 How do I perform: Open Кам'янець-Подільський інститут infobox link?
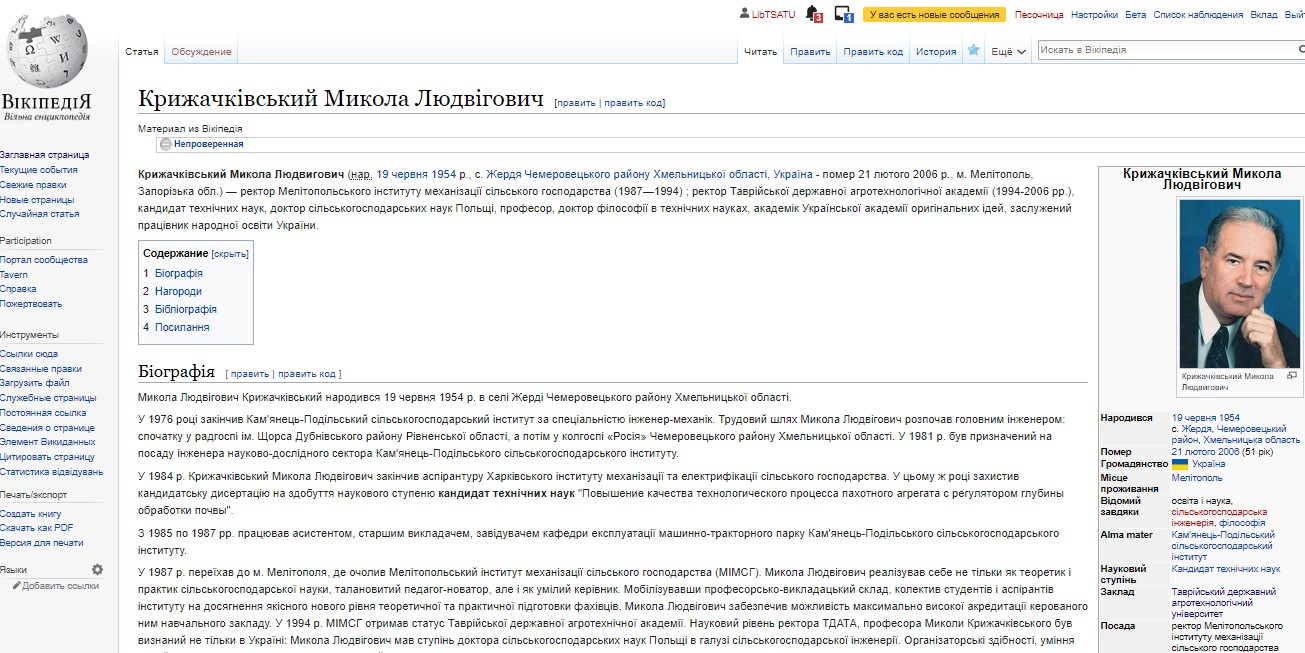pos(1223,546)
